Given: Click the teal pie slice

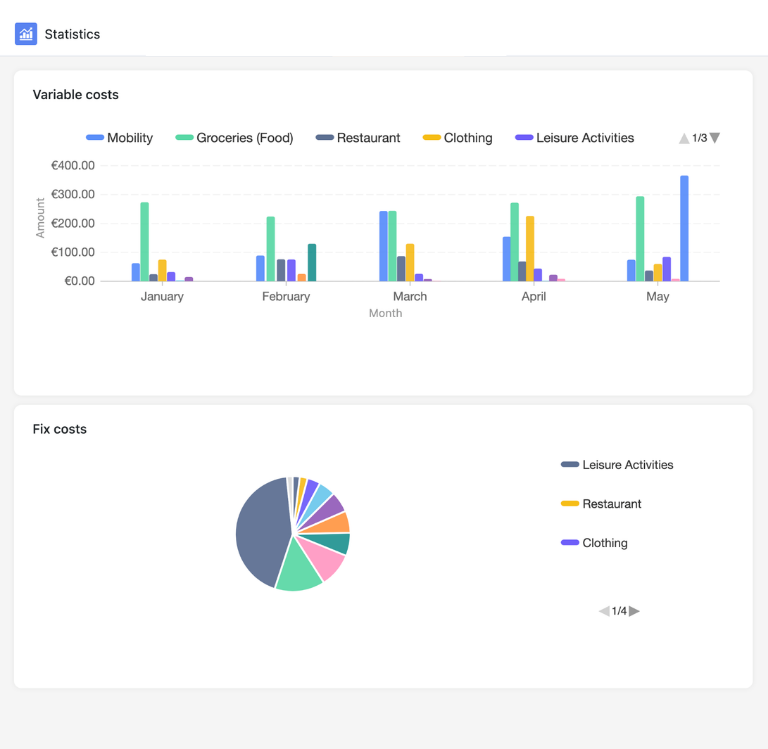Looking at the screenshot, I should [x=331, y=542].
